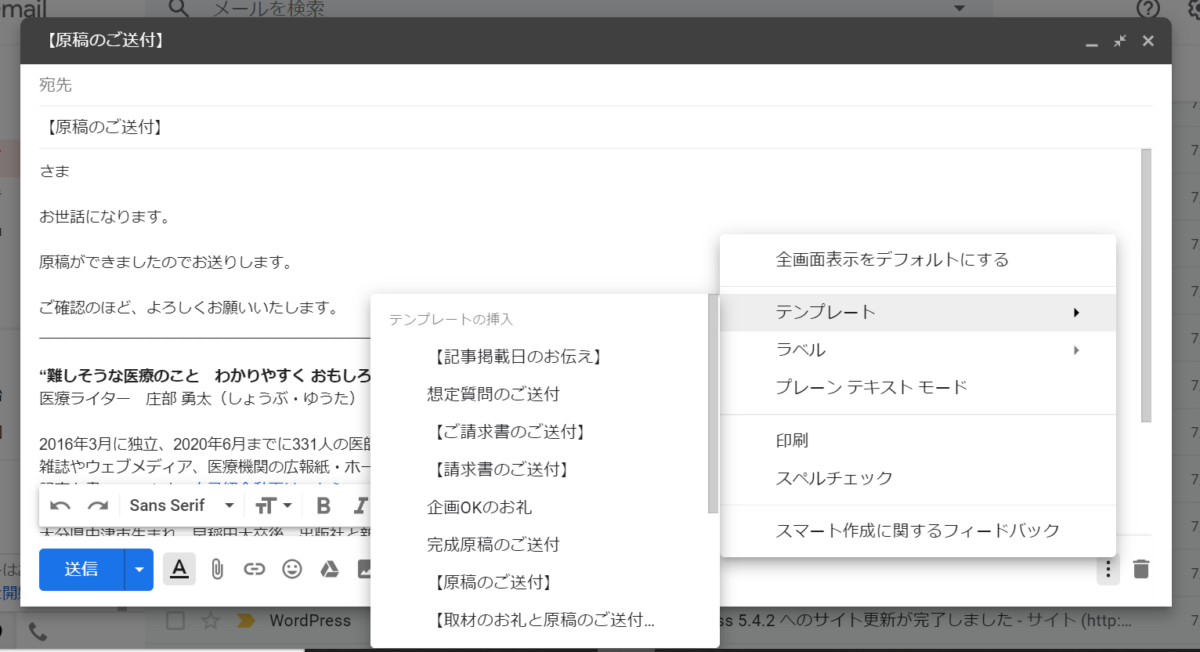Insert file from Google Drive

pyautogui.click(x=329, y=569)
